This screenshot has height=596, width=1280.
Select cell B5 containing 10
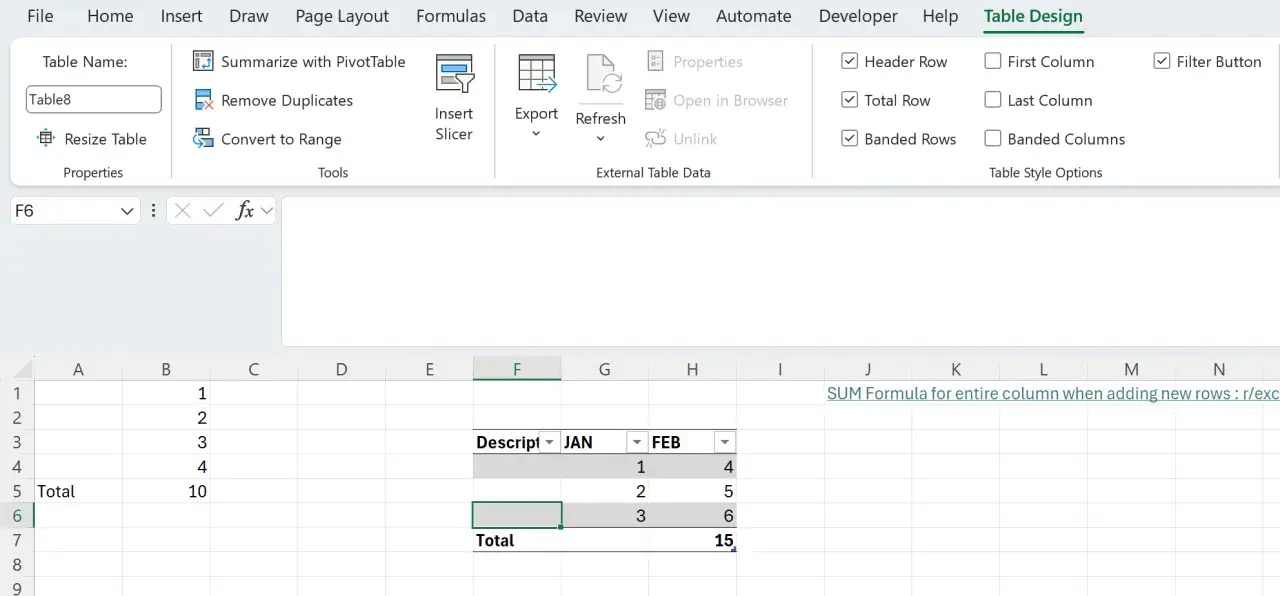coord(166,491)
